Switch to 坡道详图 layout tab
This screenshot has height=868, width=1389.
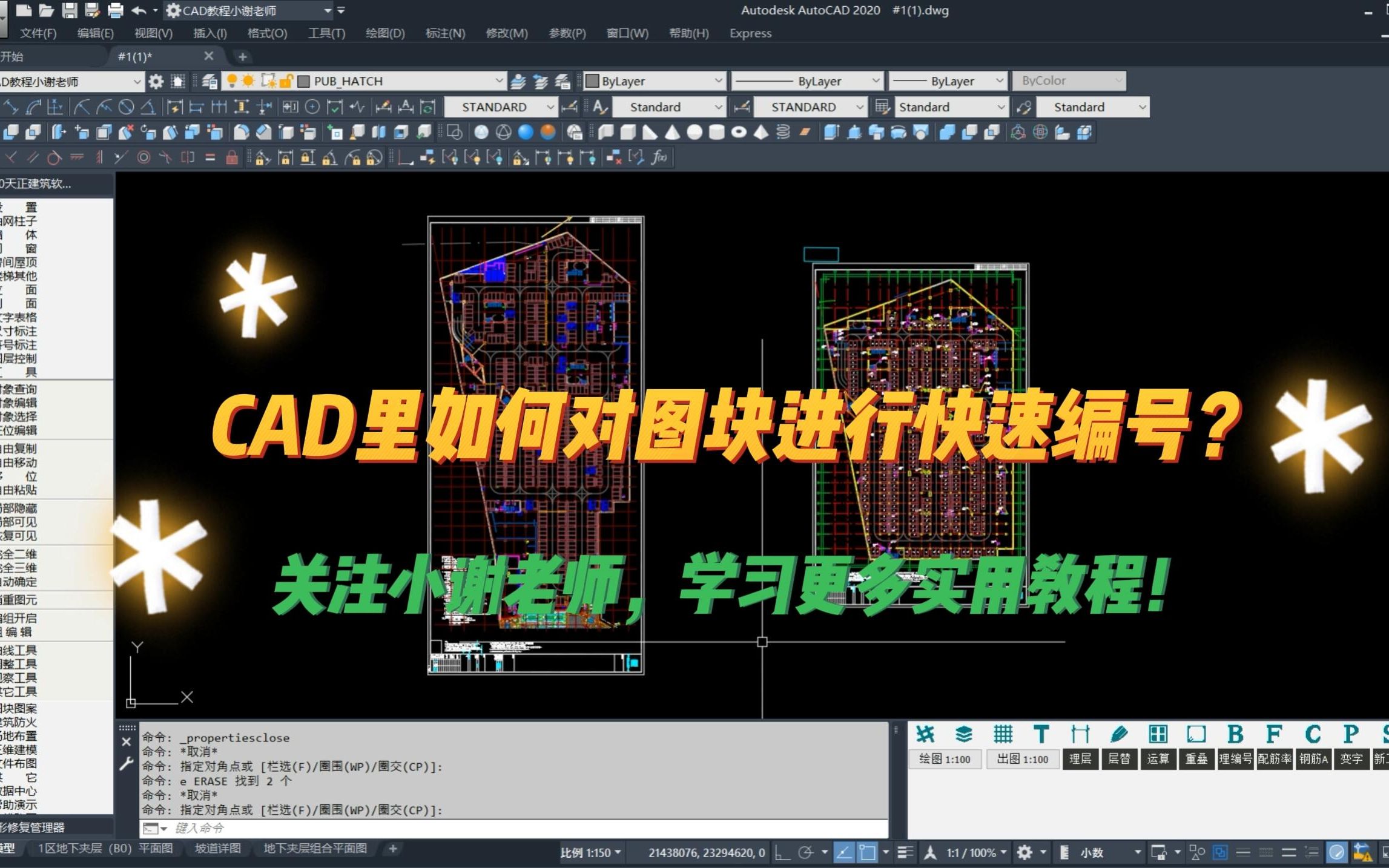217,849
